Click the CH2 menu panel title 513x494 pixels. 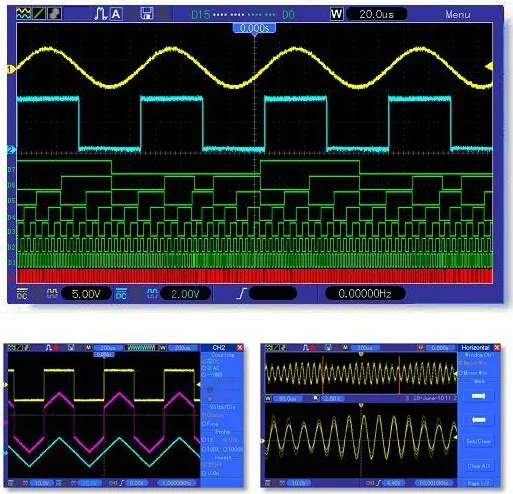[219, 348]
